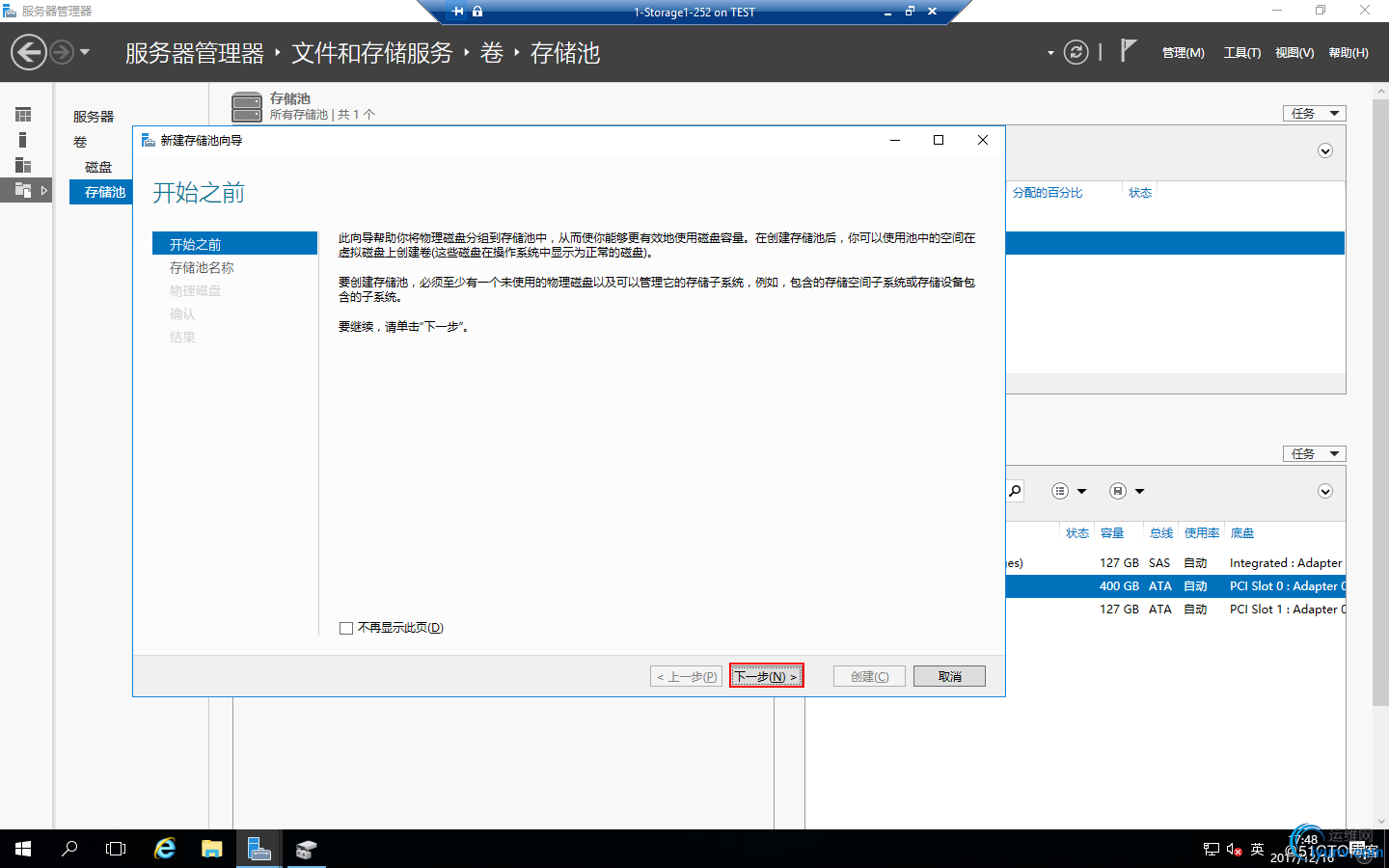Sort storage pools by 状态 column
1389x868 pixels.
1140,193
